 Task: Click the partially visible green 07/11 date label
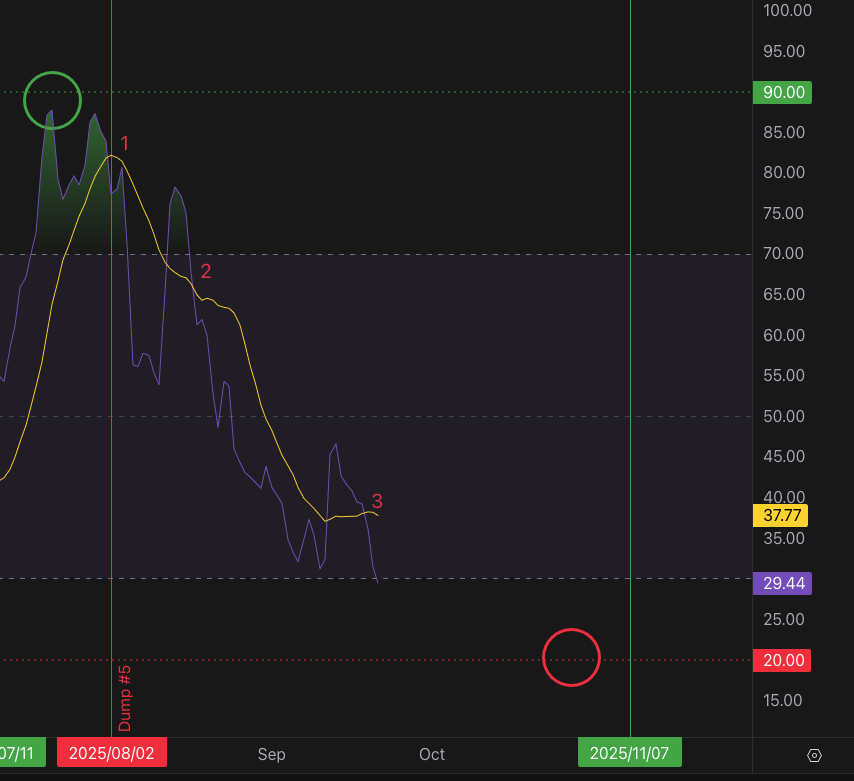point(21,753)
